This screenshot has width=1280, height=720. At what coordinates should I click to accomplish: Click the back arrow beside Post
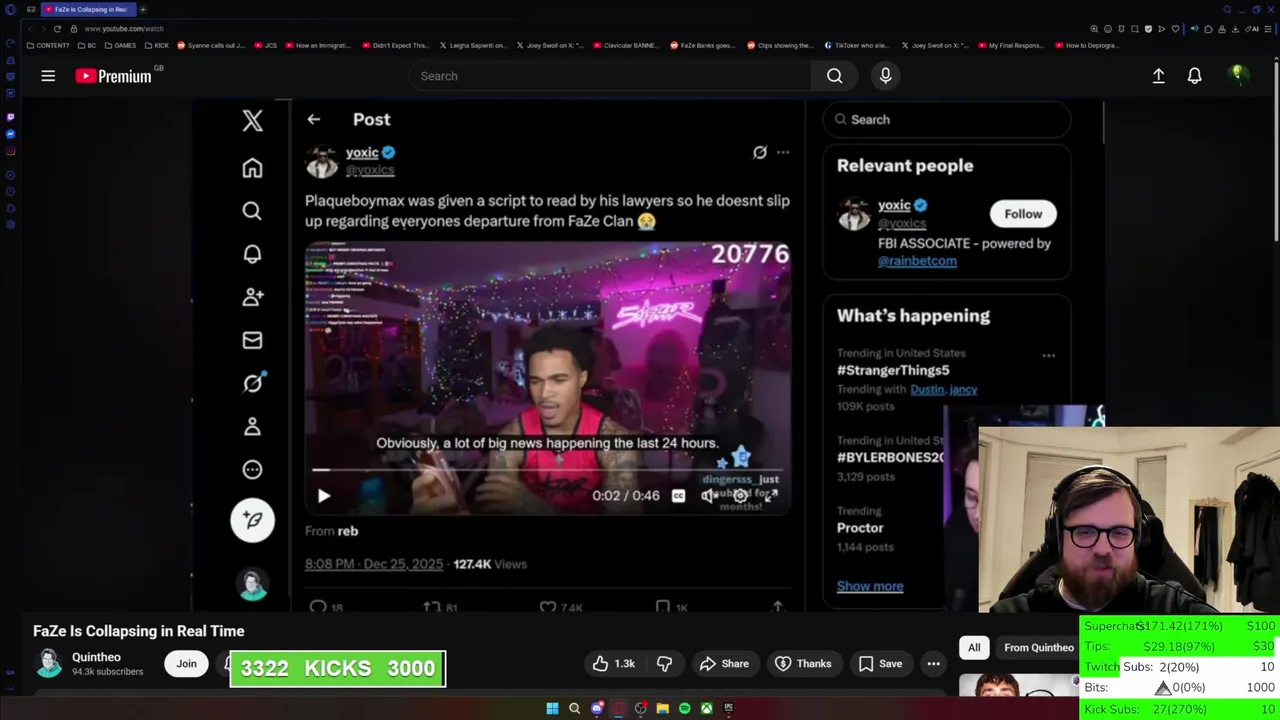point(314,119)
